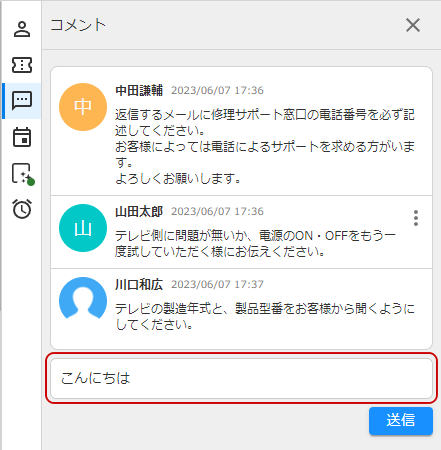Click 山田太郎's teal avatar
This screenshot has height=450, width=441.
pos(83,228)
